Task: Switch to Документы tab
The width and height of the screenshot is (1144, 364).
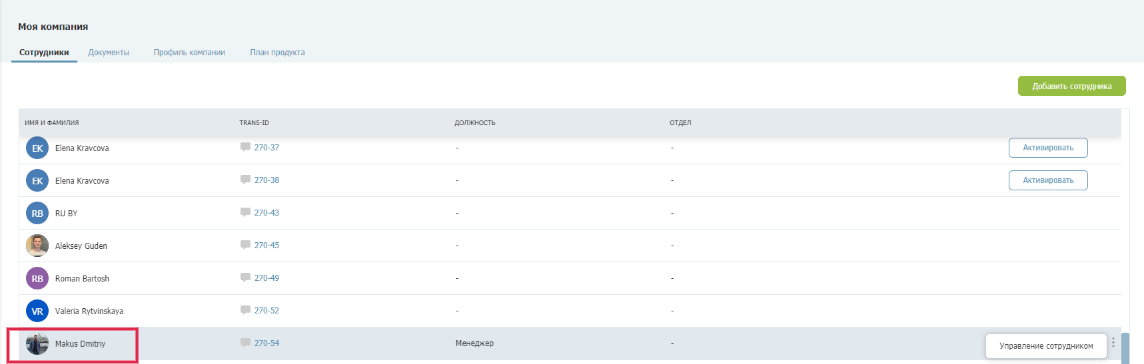Action: [109, 53]
